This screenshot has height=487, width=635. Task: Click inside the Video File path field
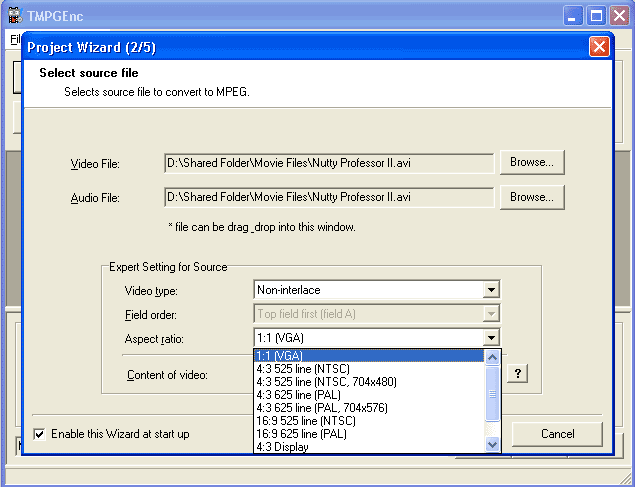[x=328, y=162]
